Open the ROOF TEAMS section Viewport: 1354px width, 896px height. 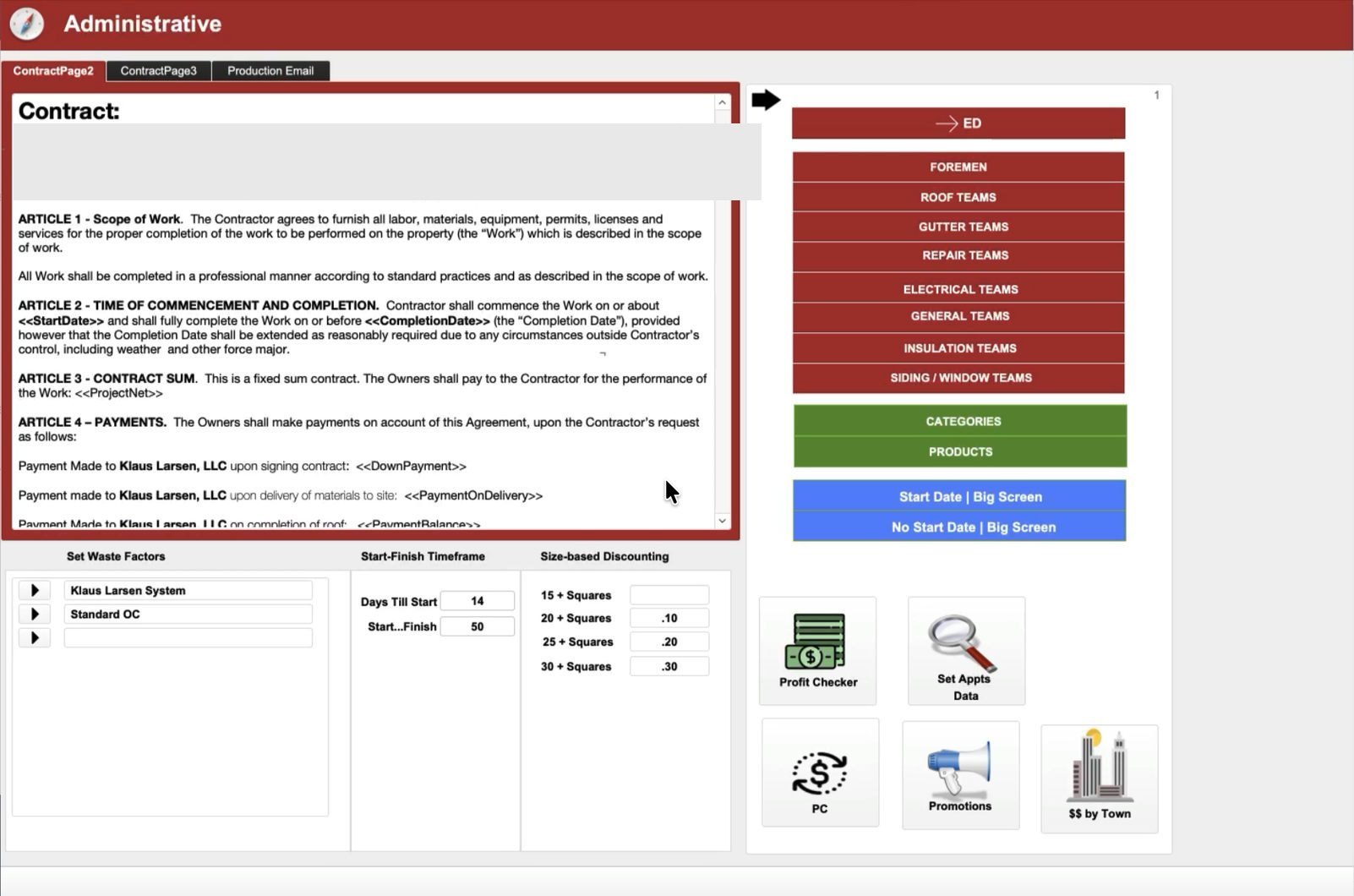pos(958,197)
